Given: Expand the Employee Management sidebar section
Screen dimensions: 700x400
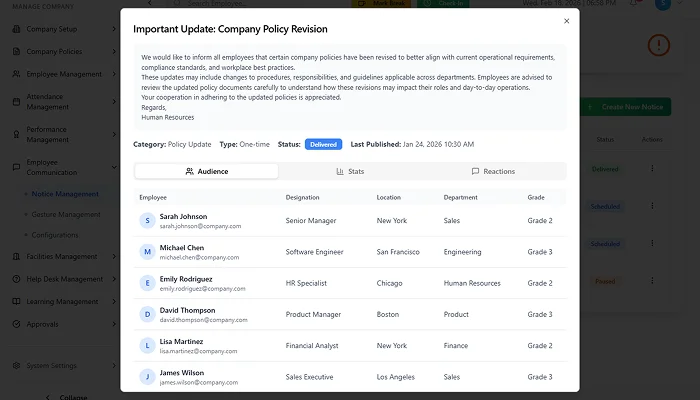Looking at the screenshot, I should (x=115, y=74).
